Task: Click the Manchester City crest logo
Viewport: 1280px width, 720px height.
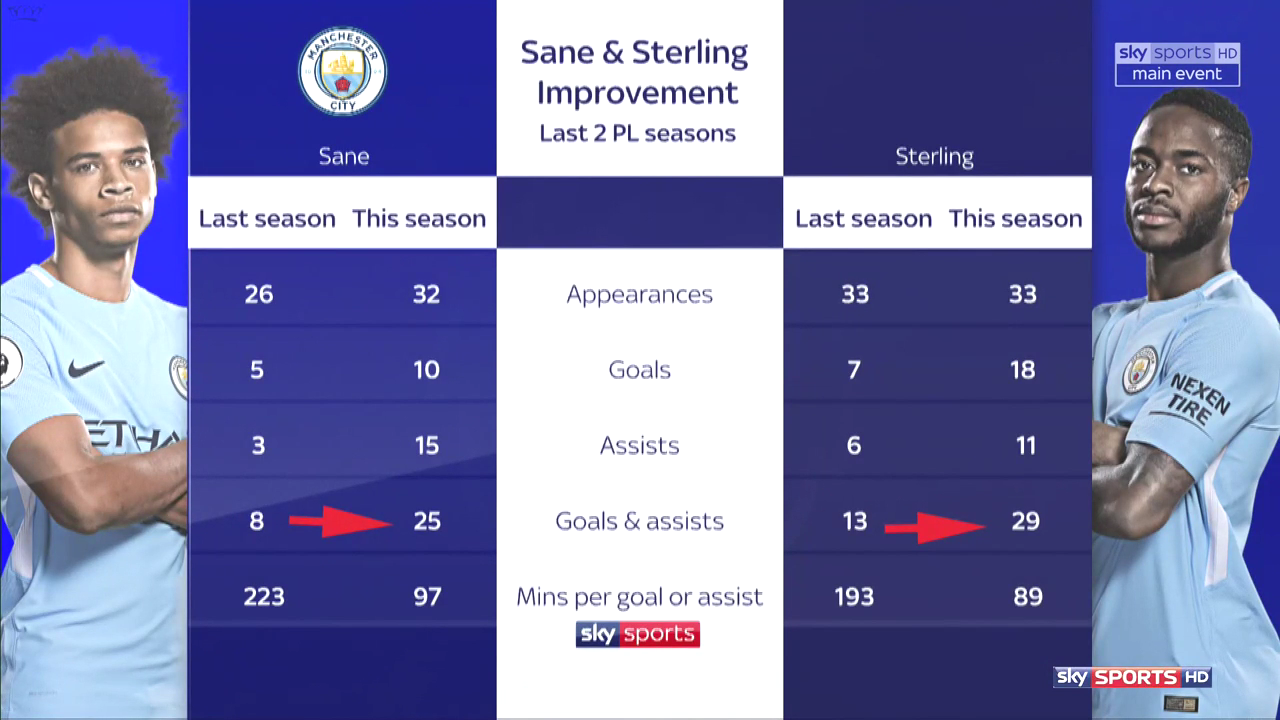Action: coord(343,72)
